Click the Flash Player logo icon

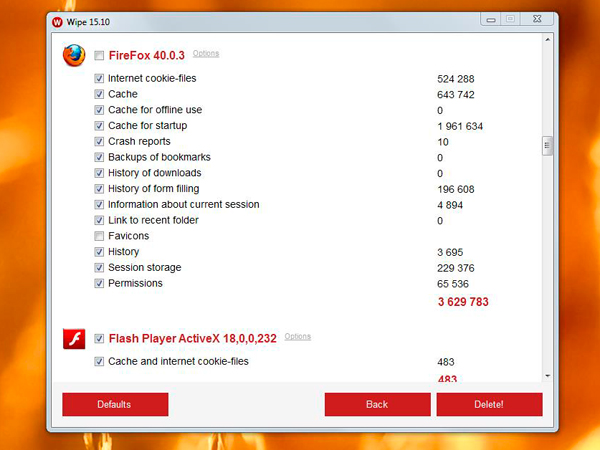click(74, 339)
